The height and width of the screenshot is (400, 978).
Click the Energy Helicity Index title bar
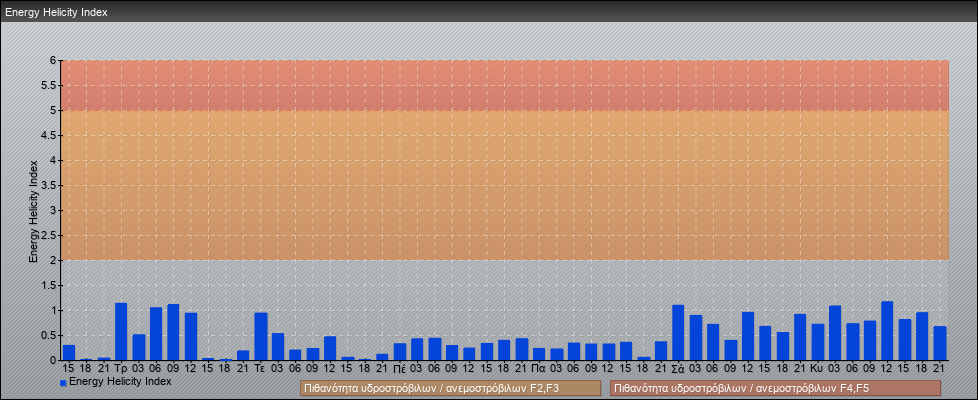[x=489, y=12]
